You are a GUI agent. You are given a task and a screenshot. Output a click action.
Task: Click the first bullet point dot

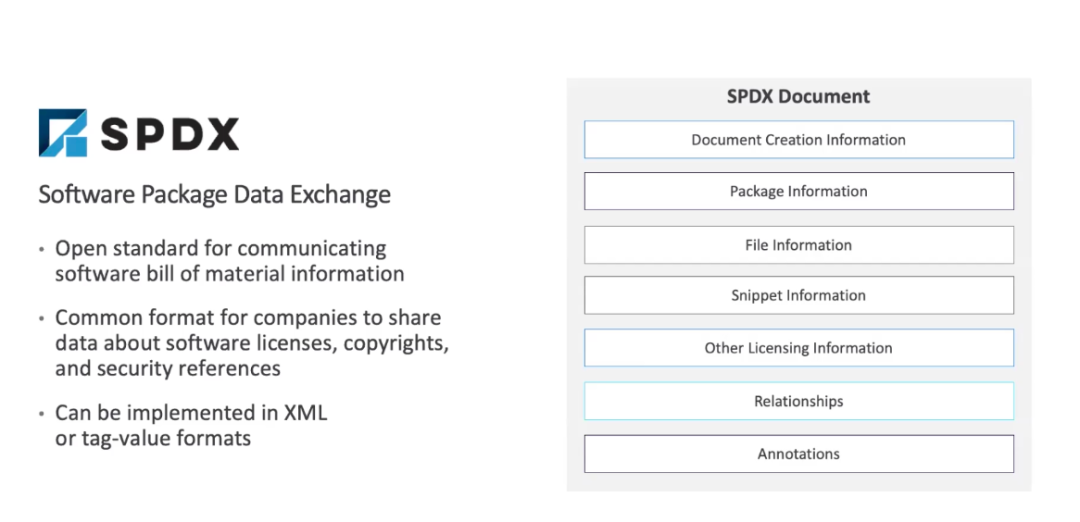click(x=43, y=249)
